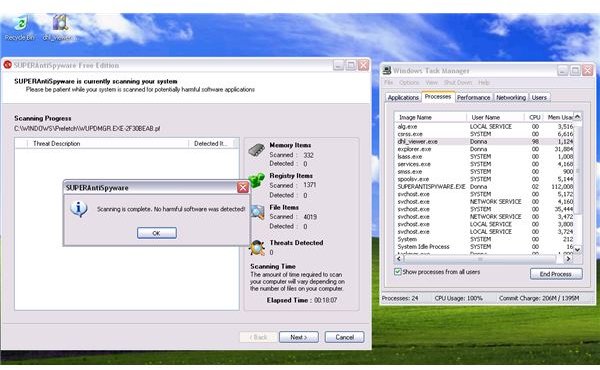Click the Next button in SUPERAntiSpyware
The height and width of the screenshot is (370, 600).
tap(299, 337)
